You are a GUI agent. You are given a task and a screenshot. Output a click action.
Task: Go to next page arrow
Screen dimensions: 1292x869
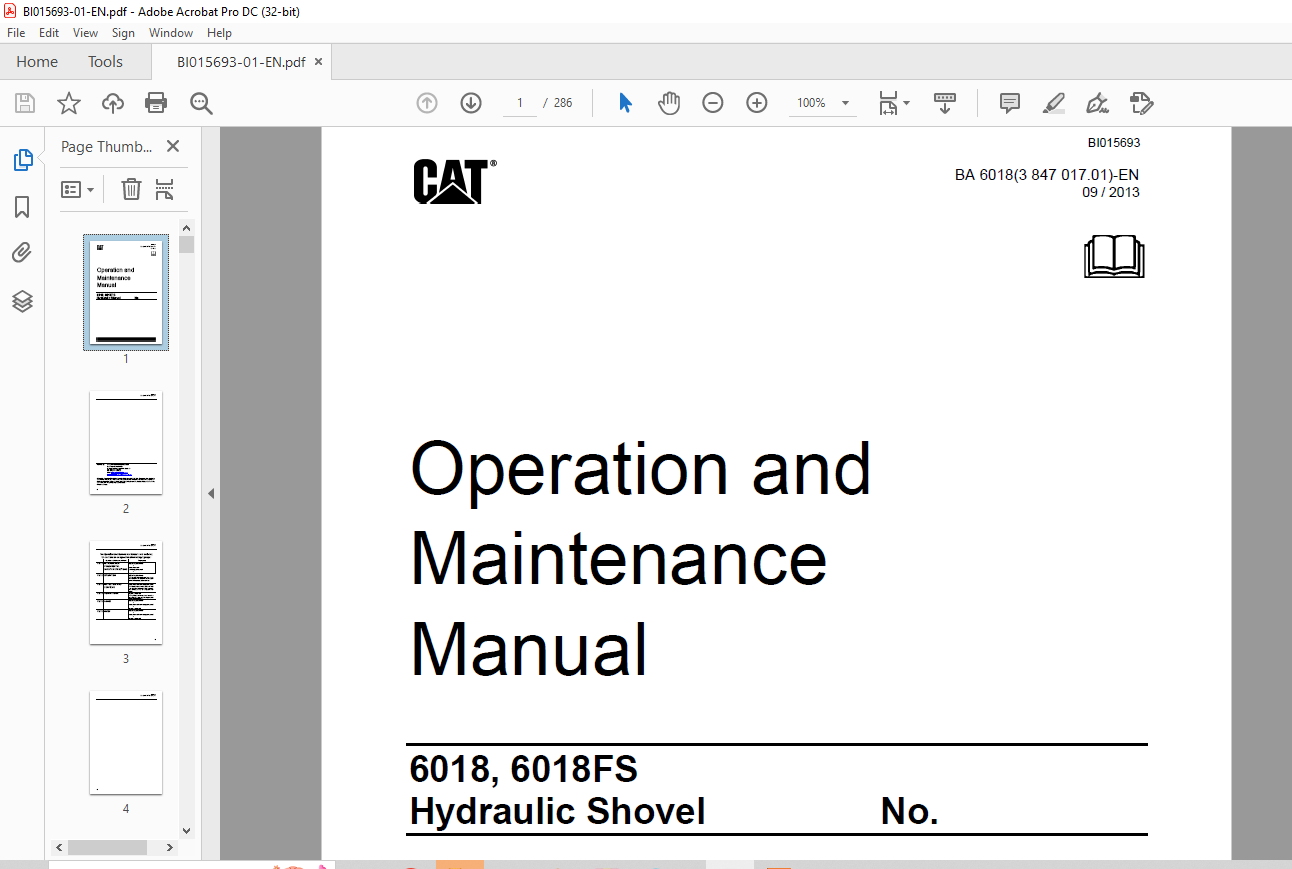471,103
